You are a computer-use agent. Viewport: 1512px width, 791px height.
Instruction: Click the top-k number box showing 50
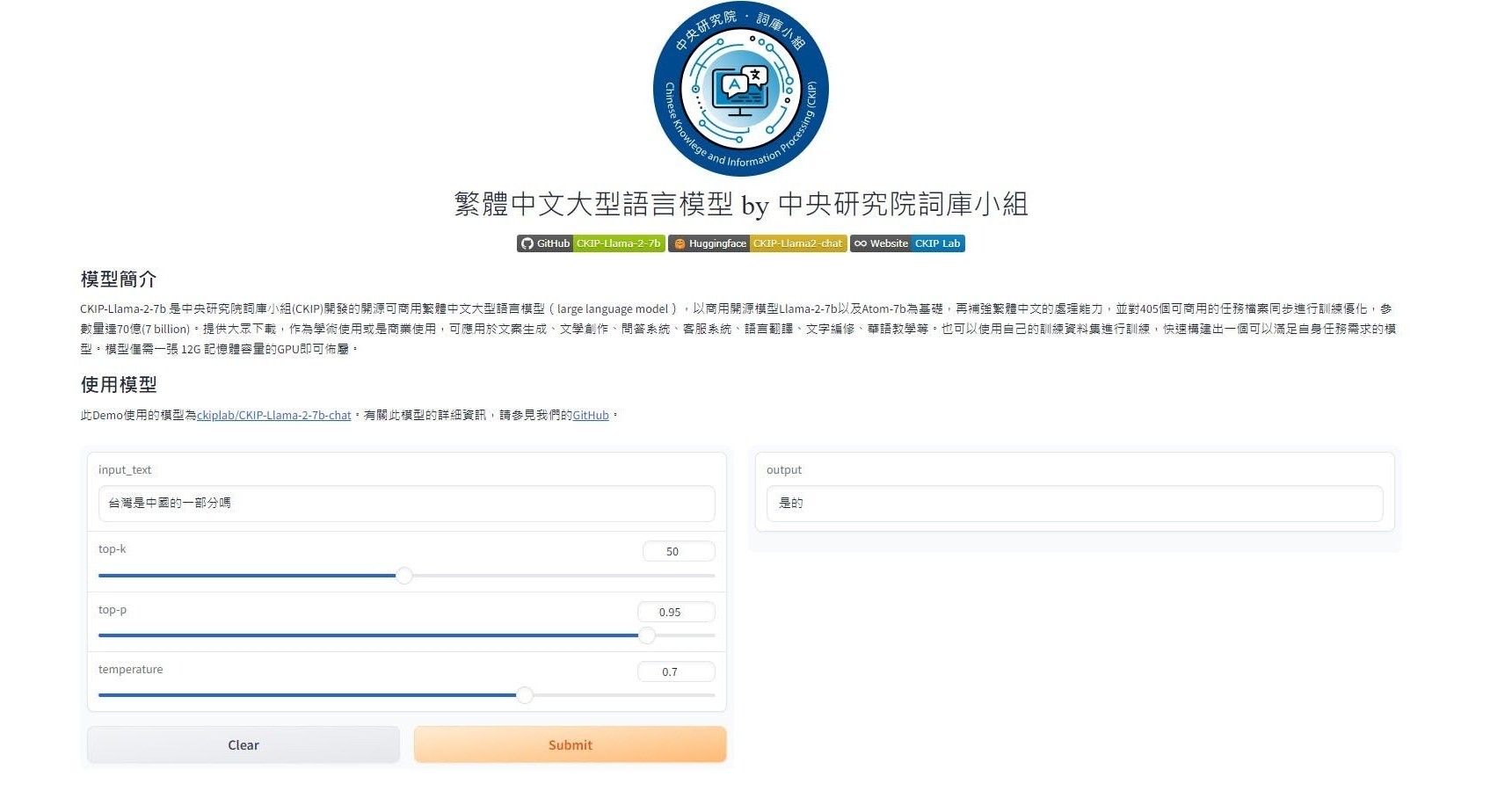click(679, 551)
